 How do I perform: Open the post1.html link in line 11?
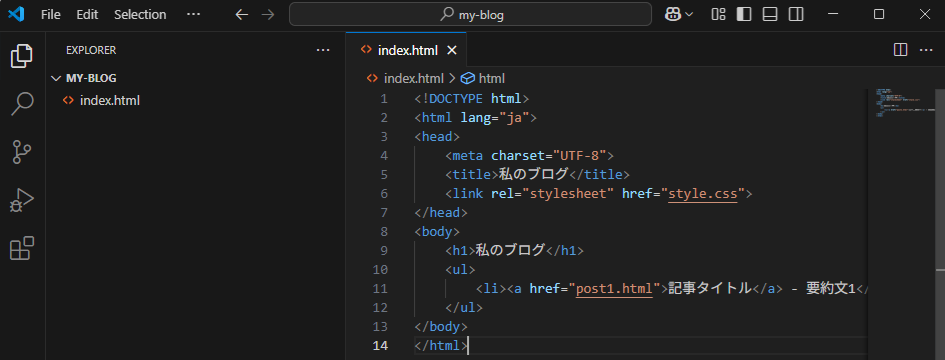click(x=615, y=289)
